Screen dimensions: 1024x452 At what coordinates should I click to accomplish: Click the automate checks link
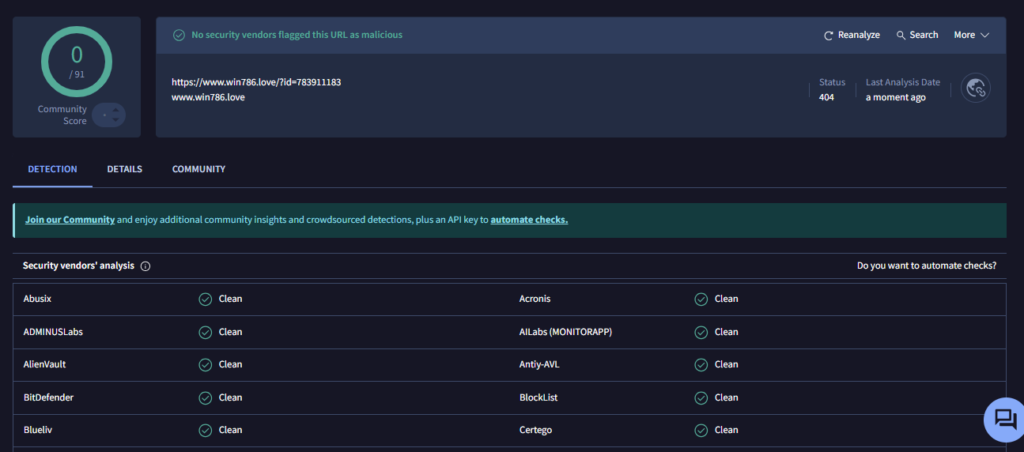pos(529,220)
